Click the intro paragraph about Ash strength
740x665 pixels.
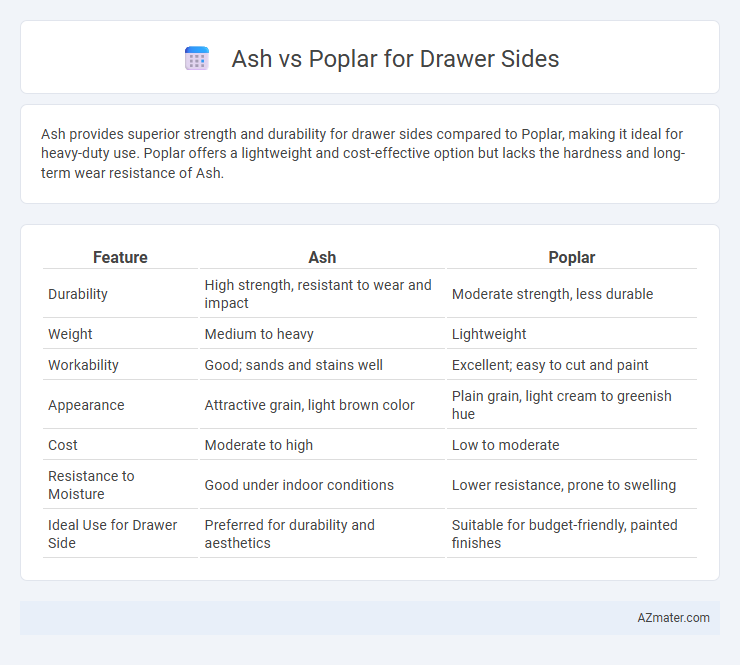(x=363, y=153)
